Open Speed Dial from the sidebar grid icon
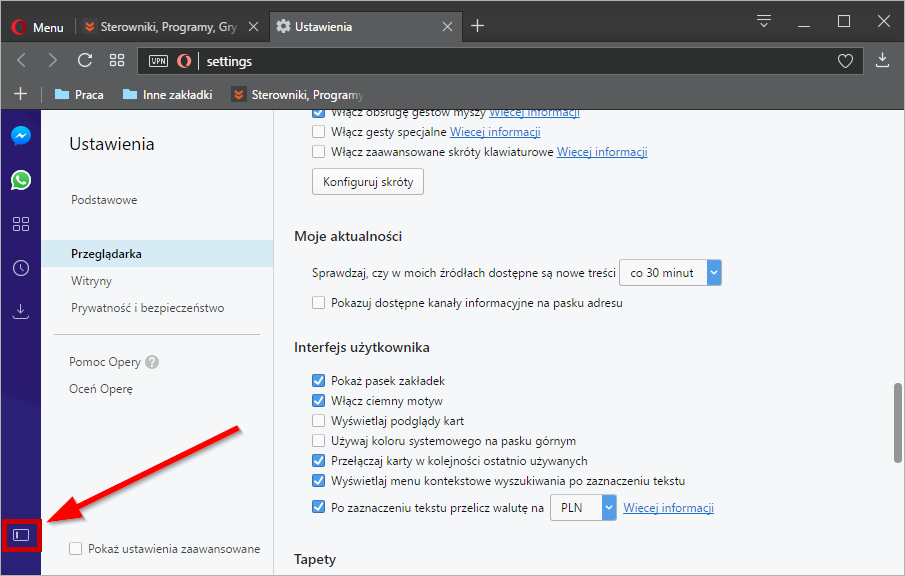Screen dimensions: 905x576 (21, 224)
